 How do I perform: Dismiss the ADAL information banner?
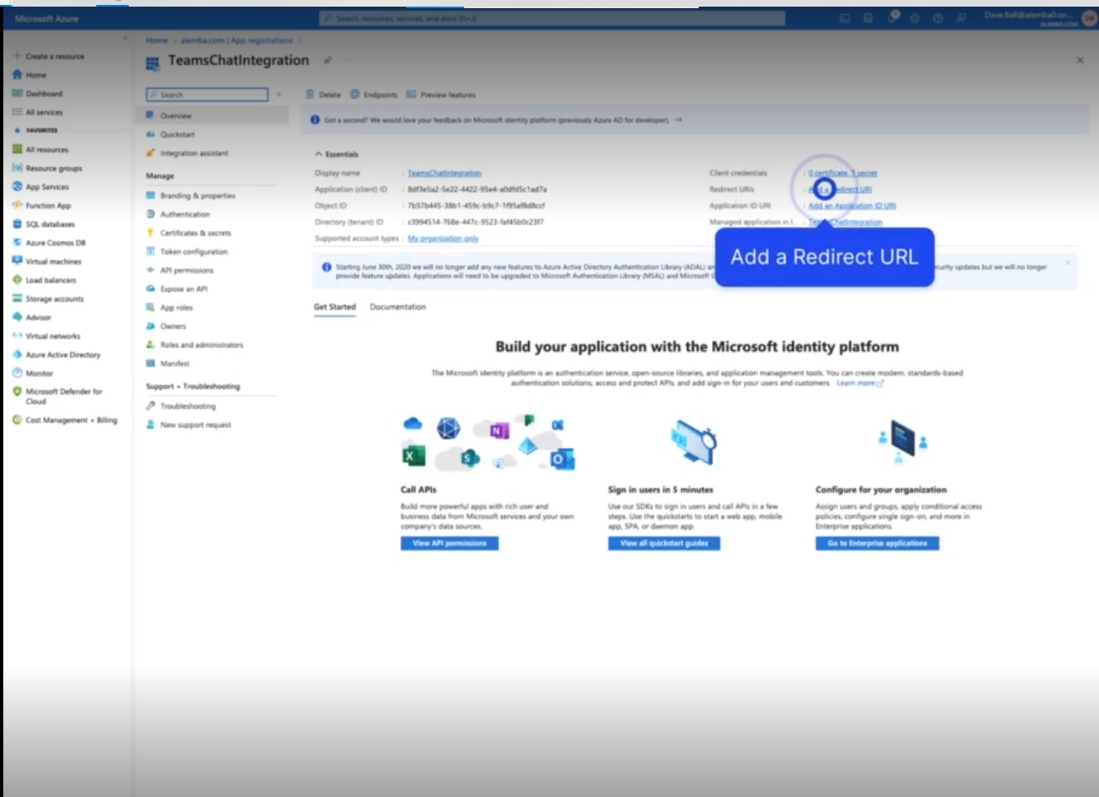[x=1067, y=263]
